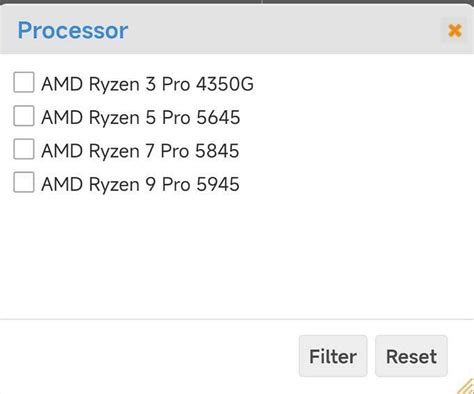Enable the AMD Ryzen 5 Pro 5645 checkbox

pyautogui.click(x=24, y=116)
